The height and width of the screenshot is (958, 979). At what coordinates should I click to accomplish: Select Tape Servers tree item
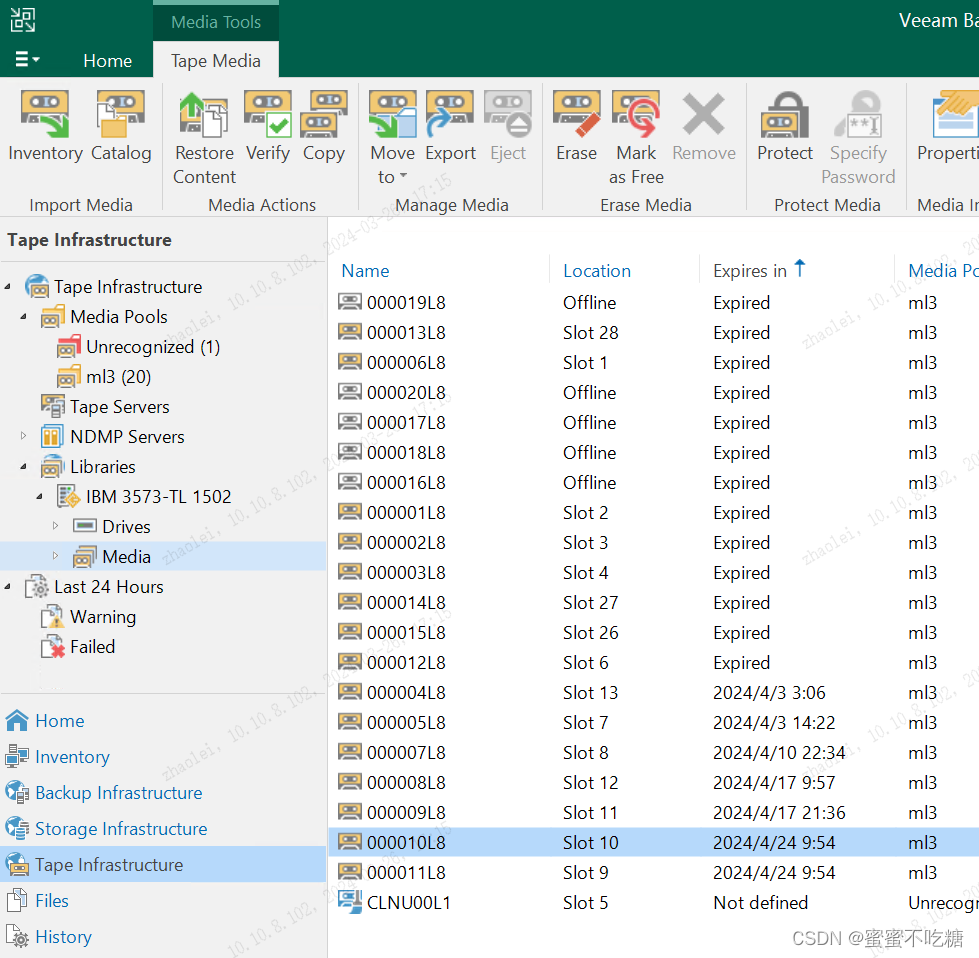(119, 407)
